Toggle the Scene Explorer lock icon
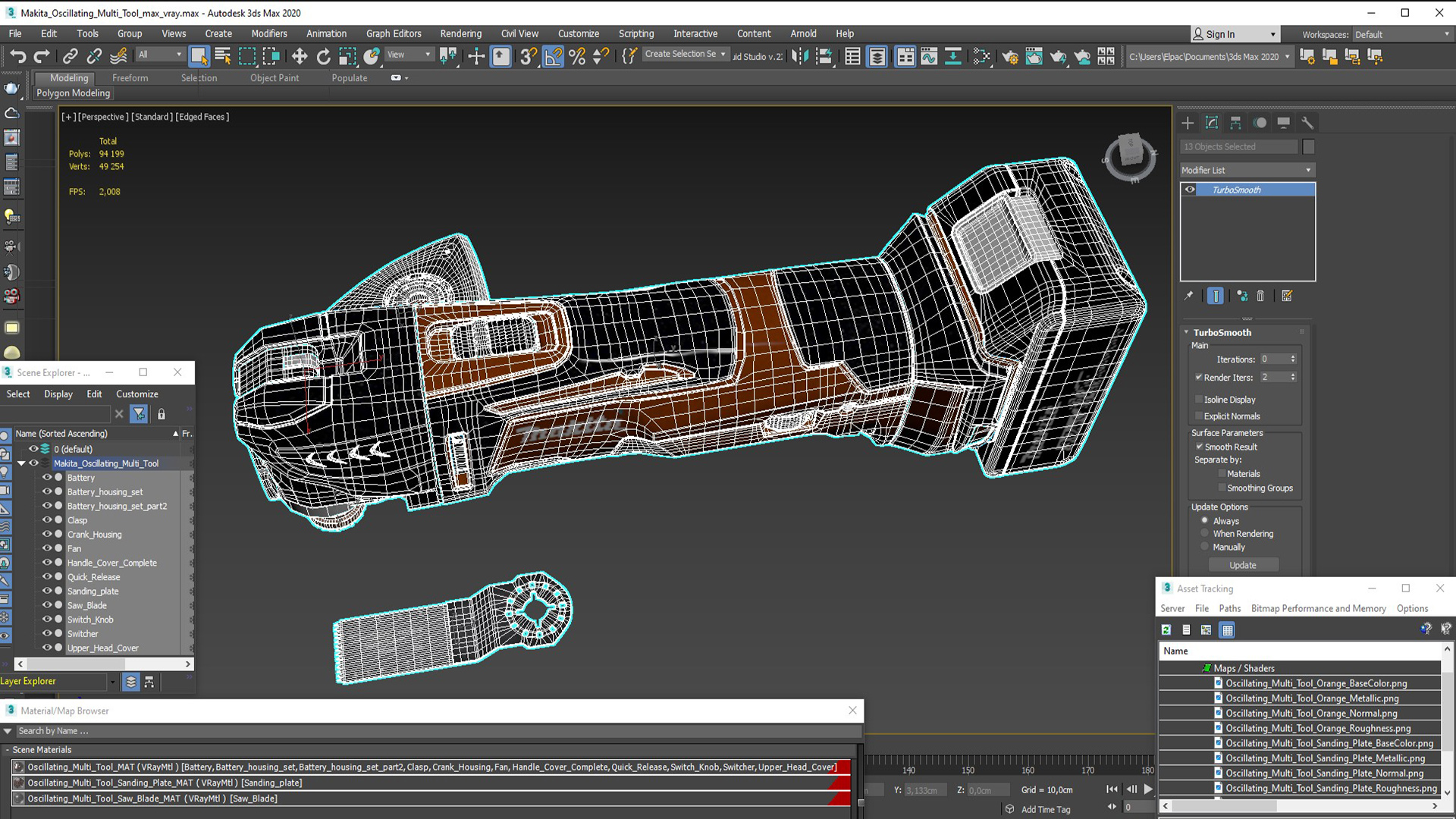 (x=161, y=414)
